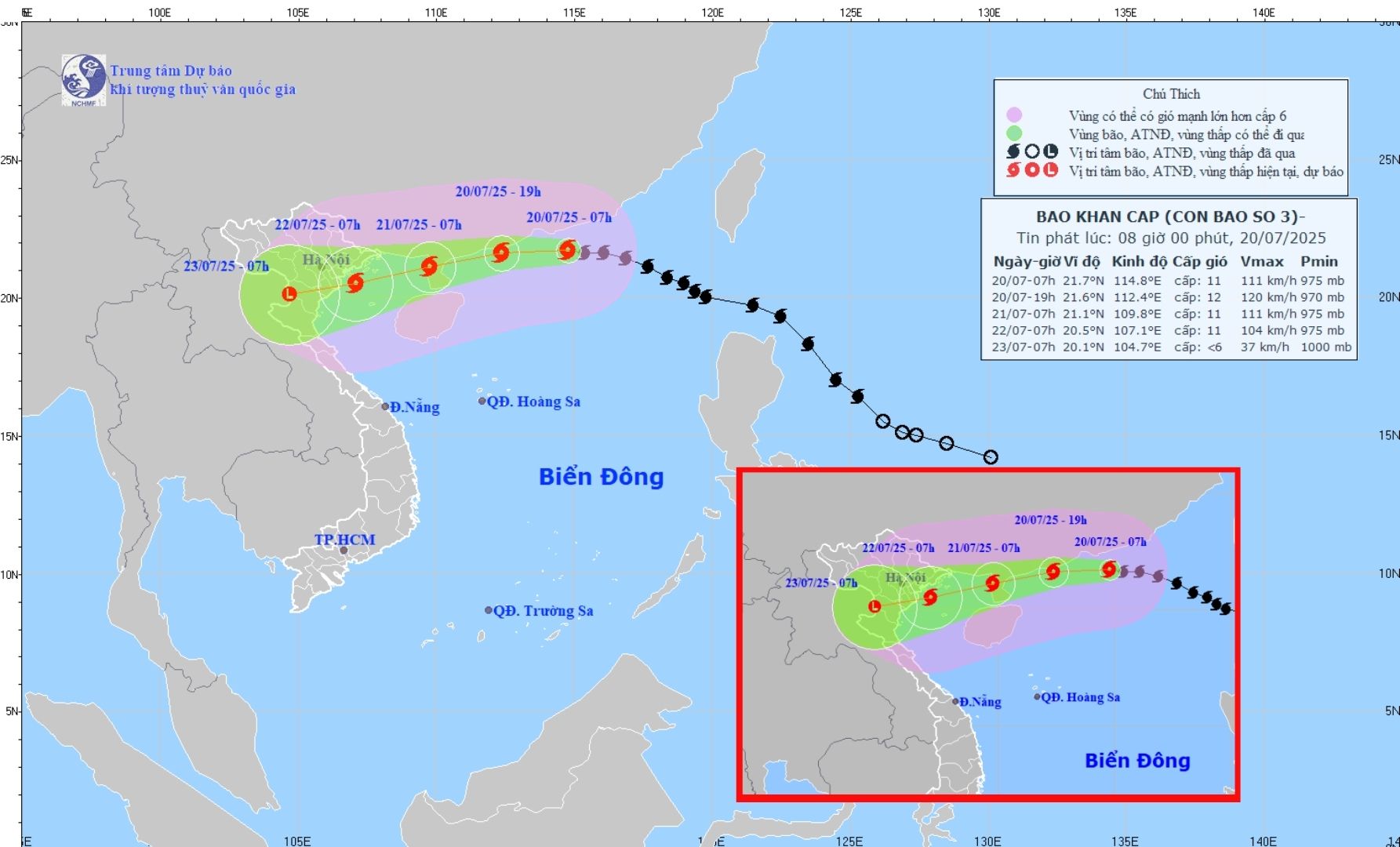Click the Đ.Nẵng city dot on main map
Image resolution: width=1400 pixels, height=847 pixels.
(385, 406)
